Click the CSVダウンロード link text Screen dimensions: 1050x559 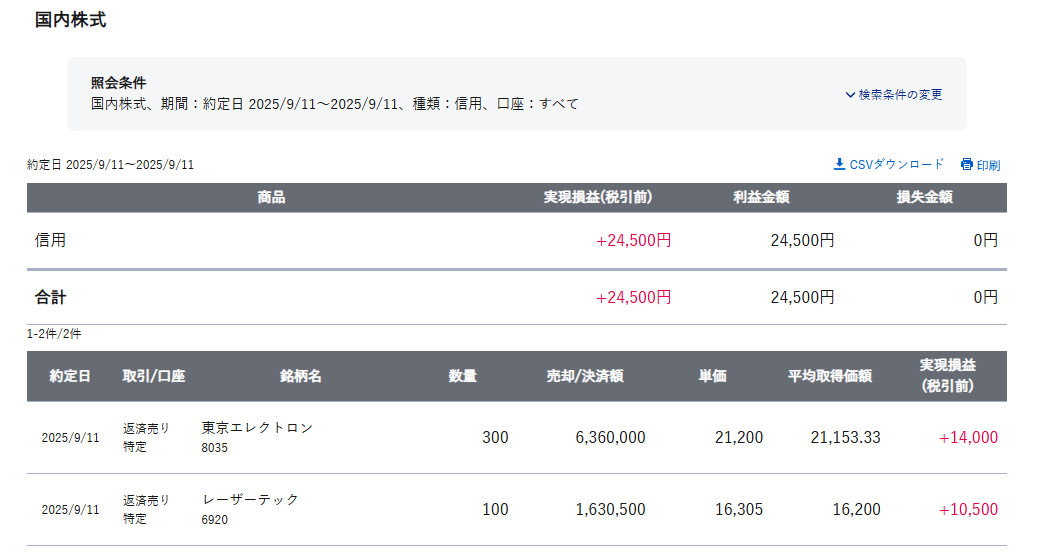(x=896, y=164)
